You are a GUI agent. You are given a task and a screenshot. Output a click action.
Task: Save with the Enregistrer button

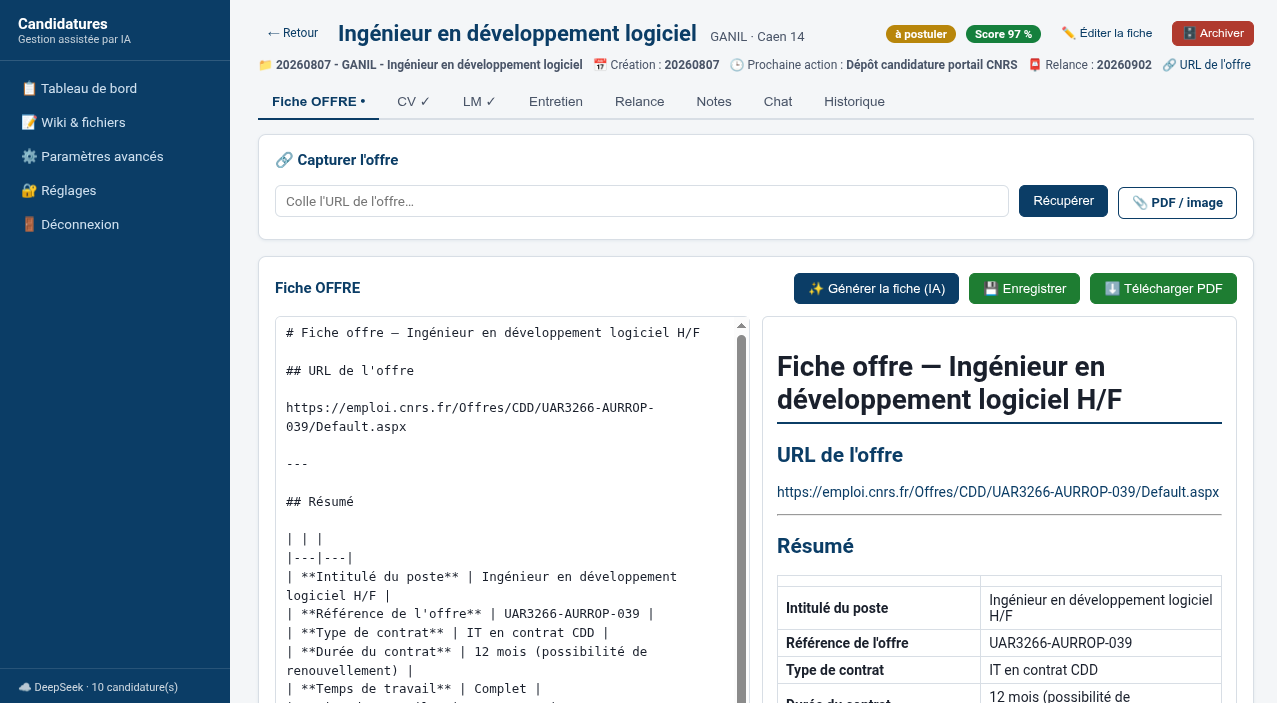(x=1024, y=288)
